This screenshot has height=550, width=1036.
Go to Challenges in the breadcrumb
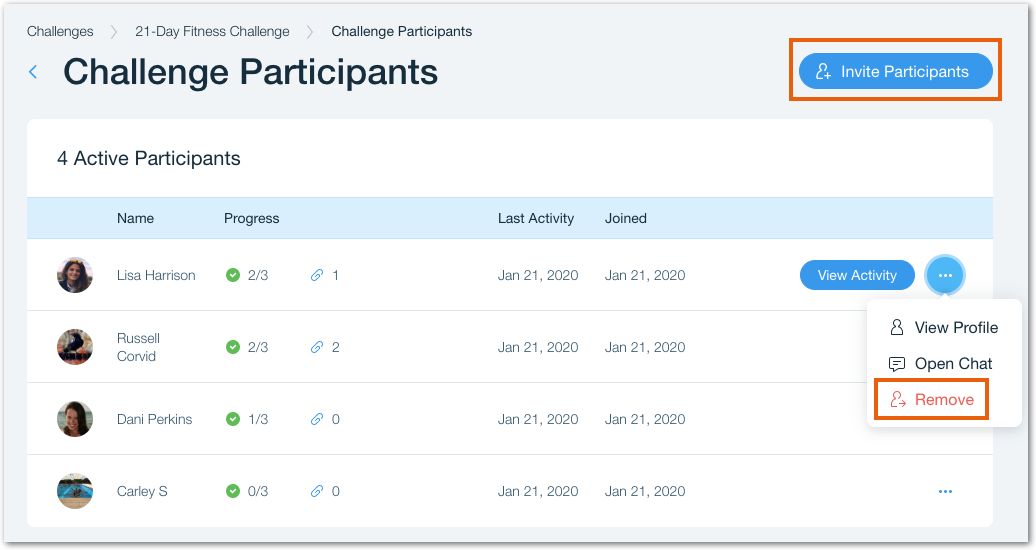pyautogui.click(x=60, y=31)
